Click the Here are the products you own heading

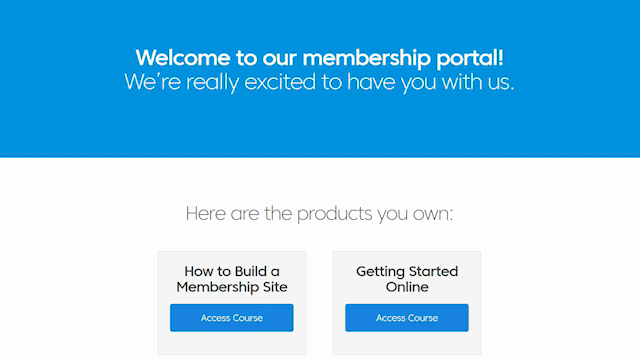[x=319, y=213]
